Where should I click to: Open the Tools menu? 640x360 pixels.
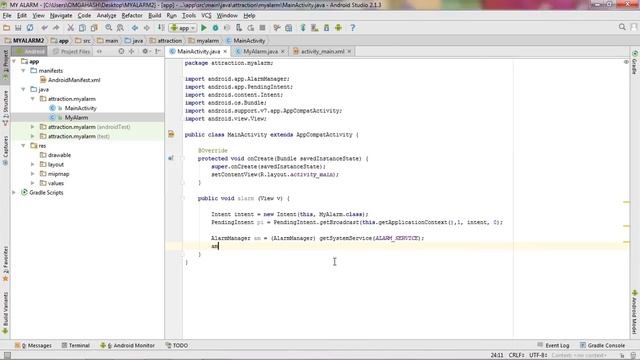click(189, 16)
